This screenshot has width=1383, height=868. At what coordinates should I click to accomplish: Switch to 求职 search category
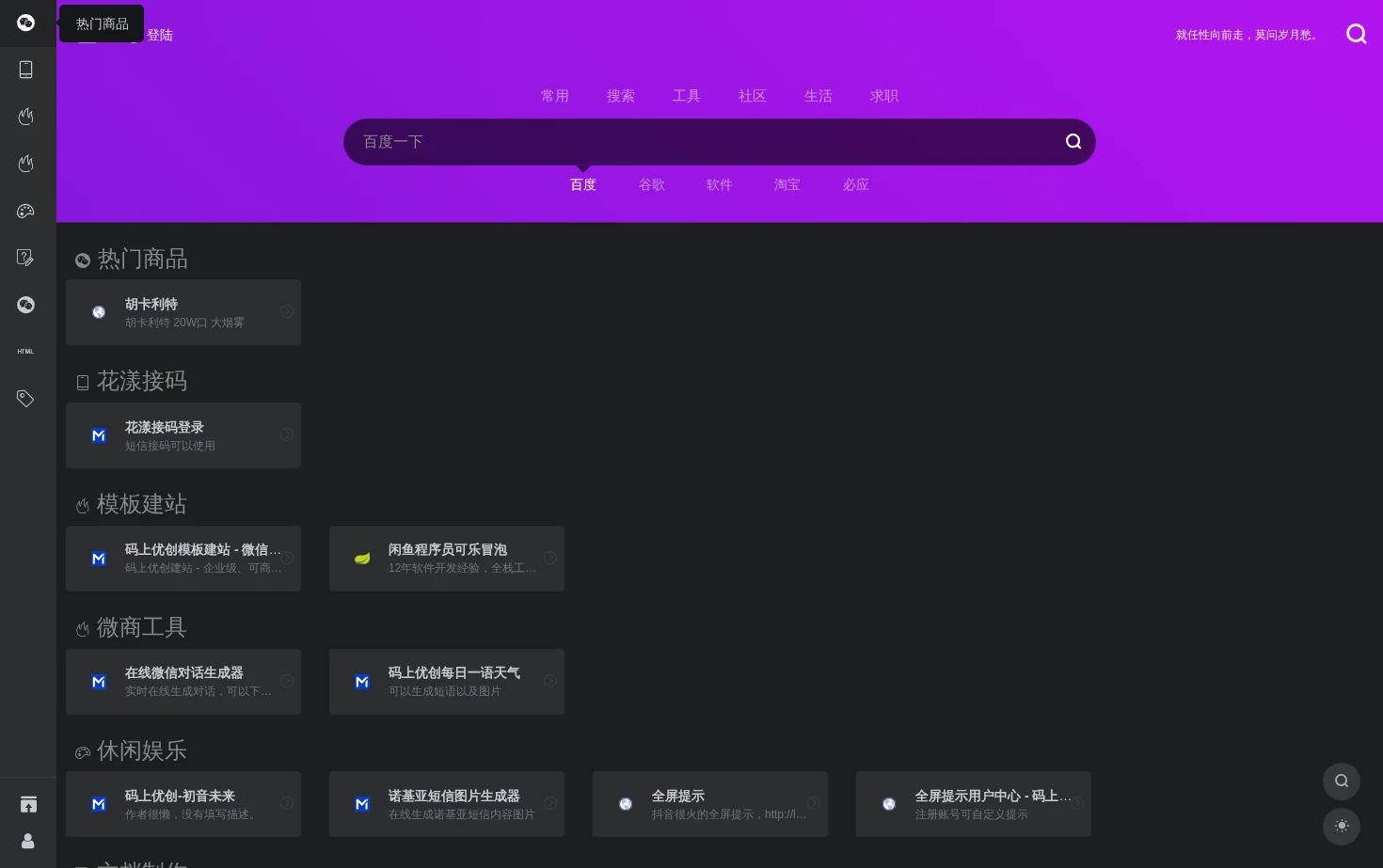(x=884, y=96)
